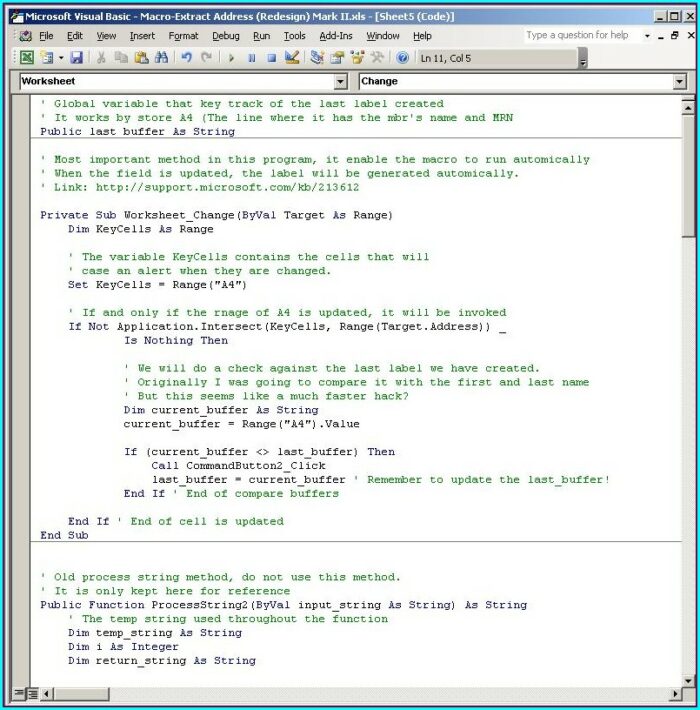The height and width of the screenshot is (710, 700).
Task: Click the horizontal scrollbar left arrow
Action: tap(46, 693)
